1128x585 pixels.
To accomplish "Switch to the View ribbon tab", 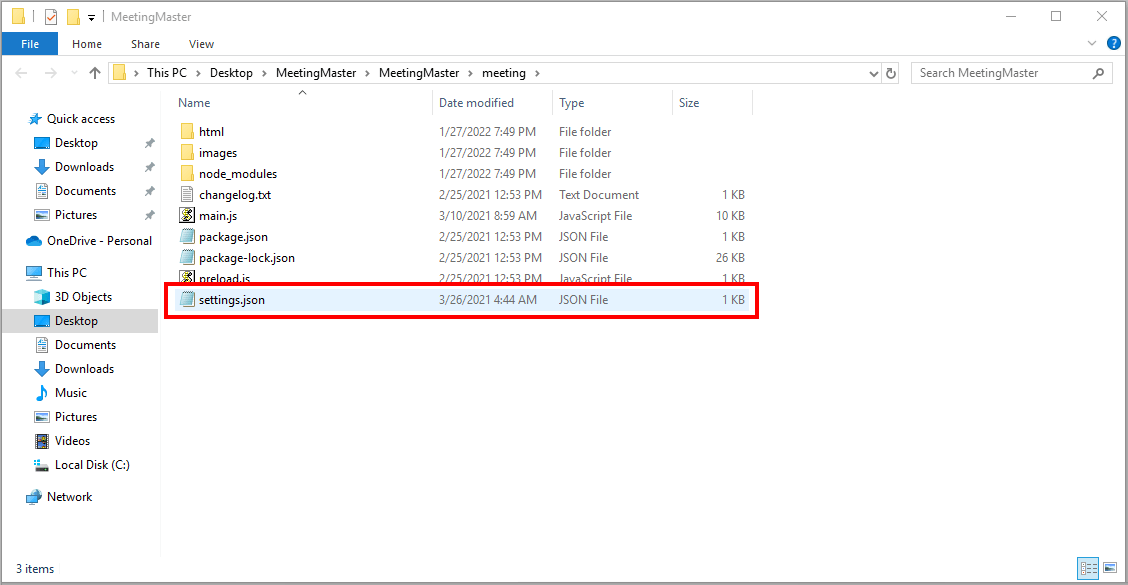I will (201, 44).
